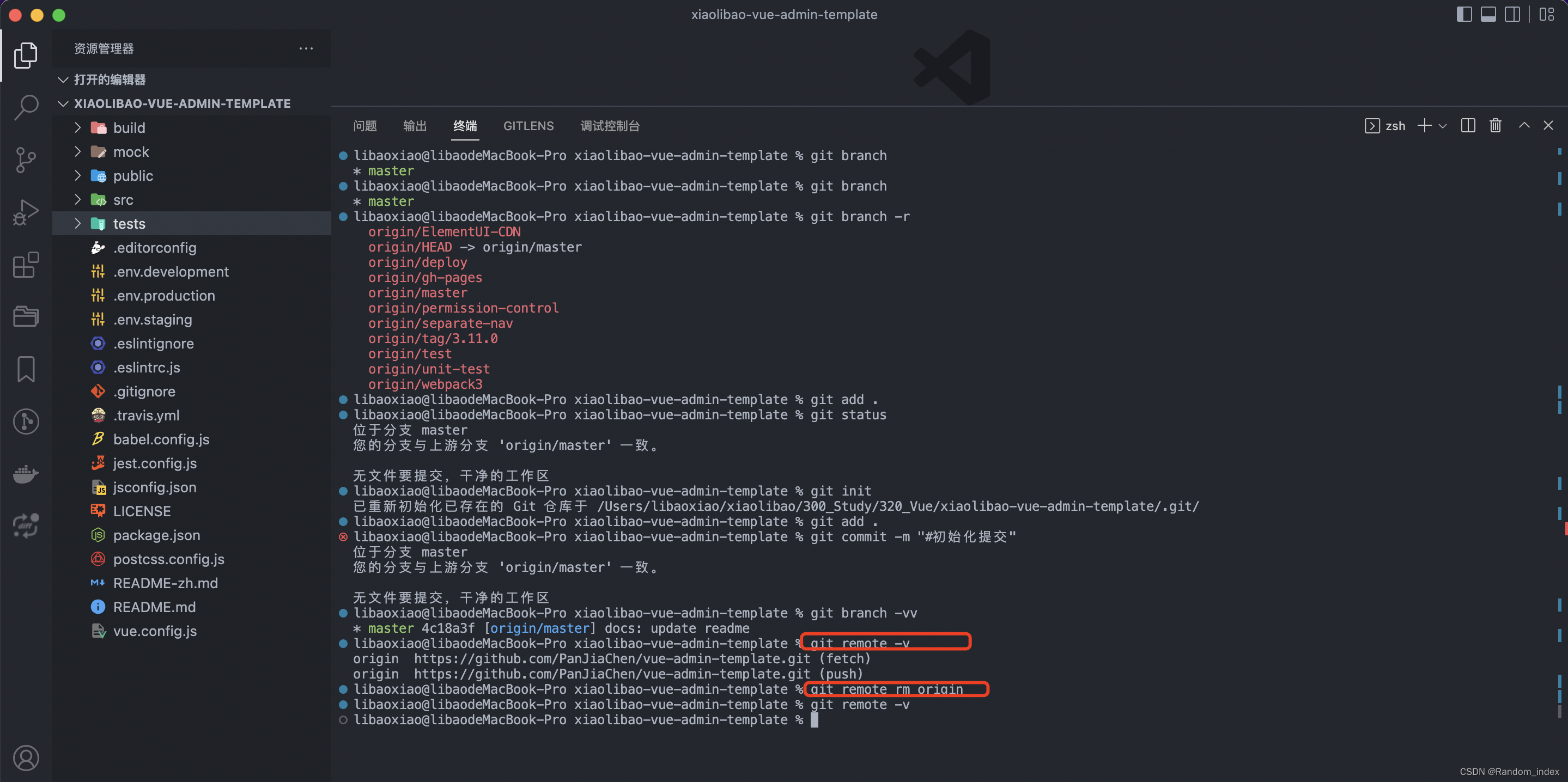Open the Accounts menu icon

pyautogui.click(x=26, y=757)
